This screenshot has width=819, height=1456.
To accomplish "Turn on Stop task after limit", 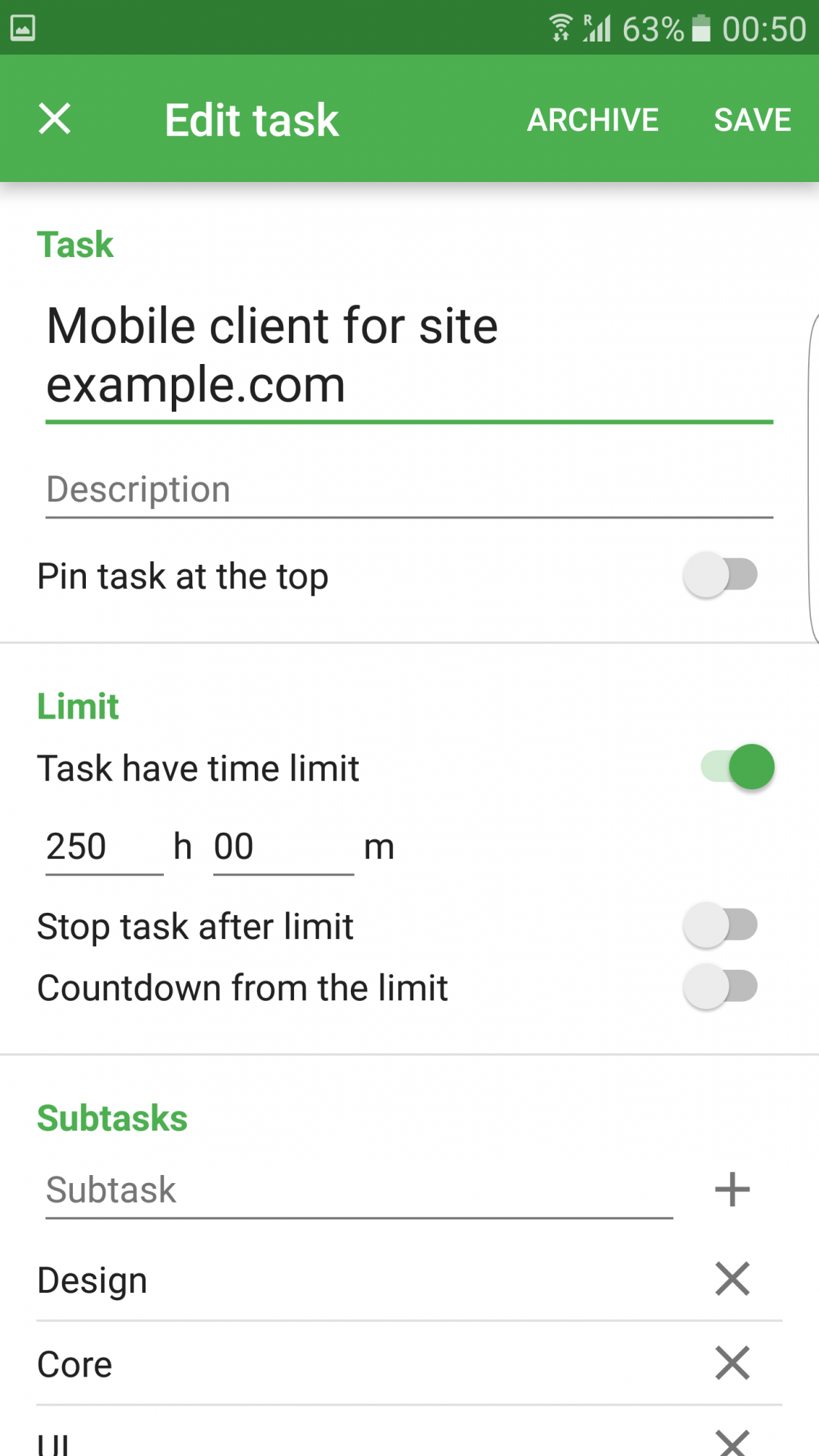I will click(x=720, y=926).
